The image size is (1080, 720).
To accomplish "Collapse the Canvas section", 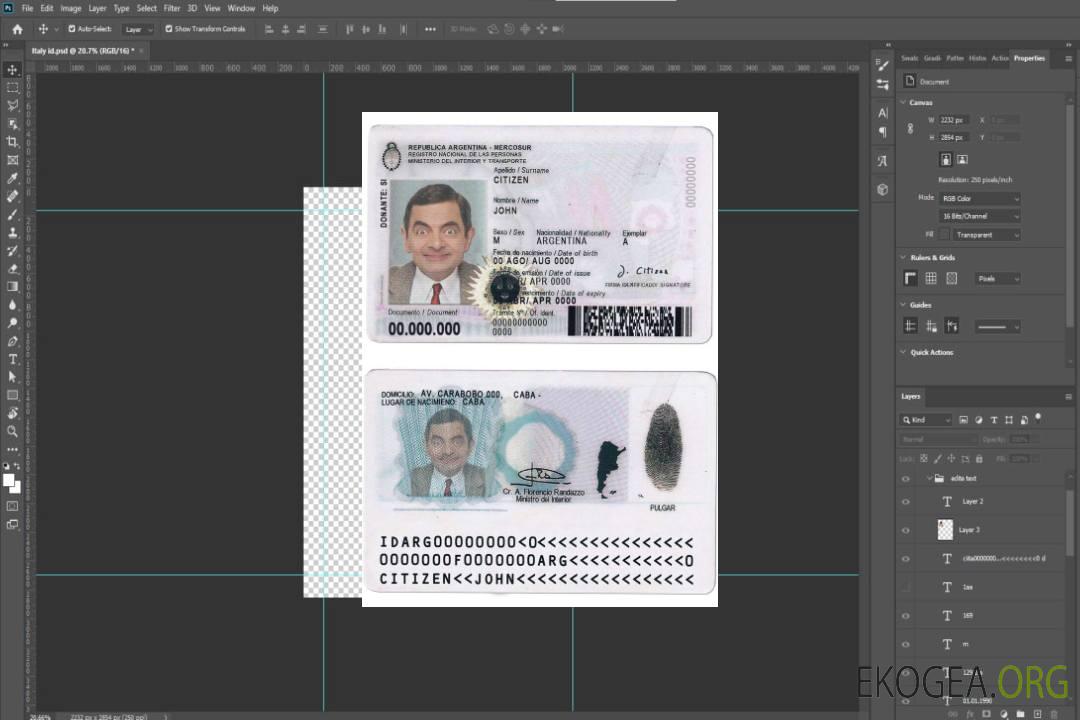I will pyautogui.click(x=903, y=102).
